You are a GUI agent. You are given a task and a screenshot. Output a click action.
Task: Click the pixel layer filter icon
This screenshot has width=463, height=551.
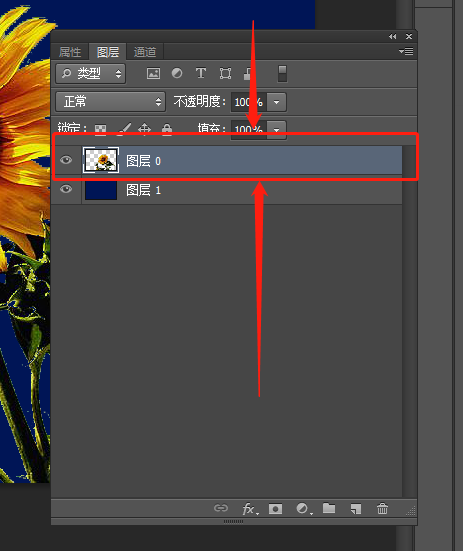click(153, 73)
